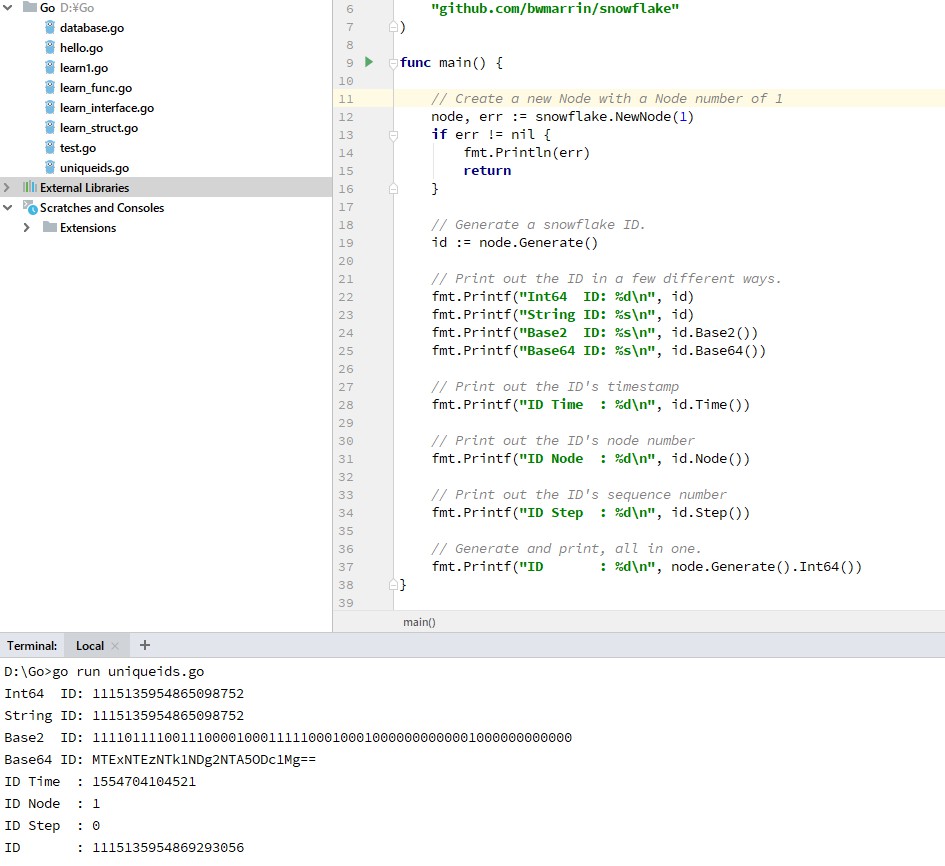The height and width of the screenshot is (866, 945).
Task: Select the Local terminal tab
Action: pyautogui.click(x=90, y=645)
